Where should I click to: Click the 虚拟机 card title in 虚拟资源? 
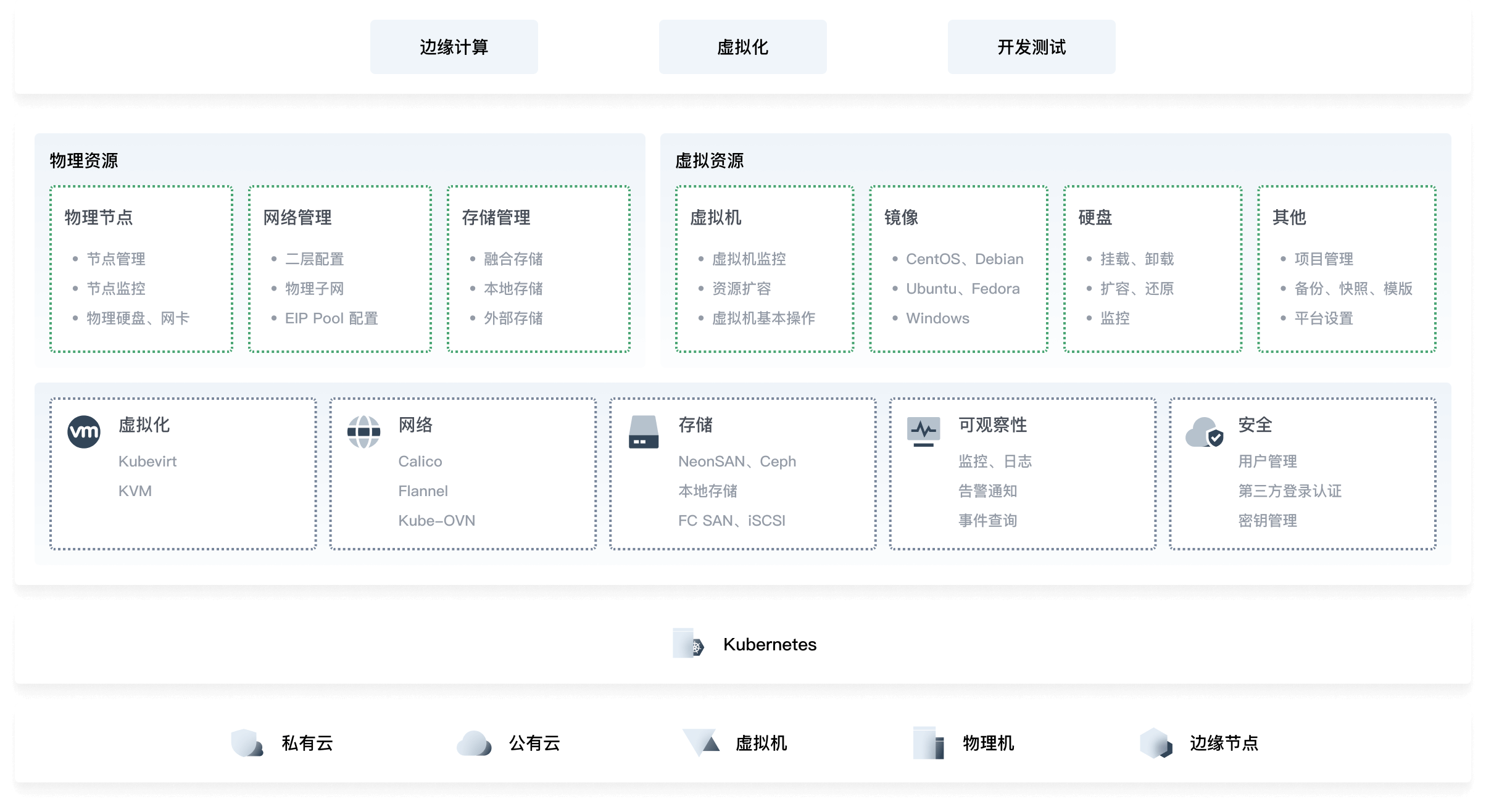click(x=716, y=217)
